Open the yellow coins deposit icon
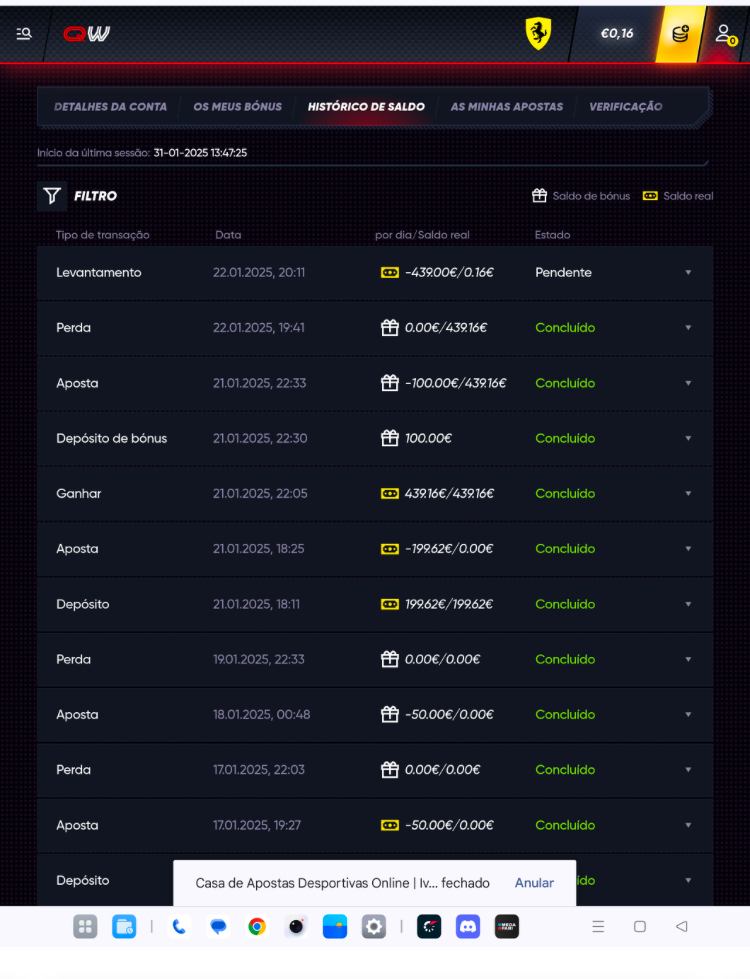This screenshot has height=979, width=750. pyautogui.click(x=680, y=33)
